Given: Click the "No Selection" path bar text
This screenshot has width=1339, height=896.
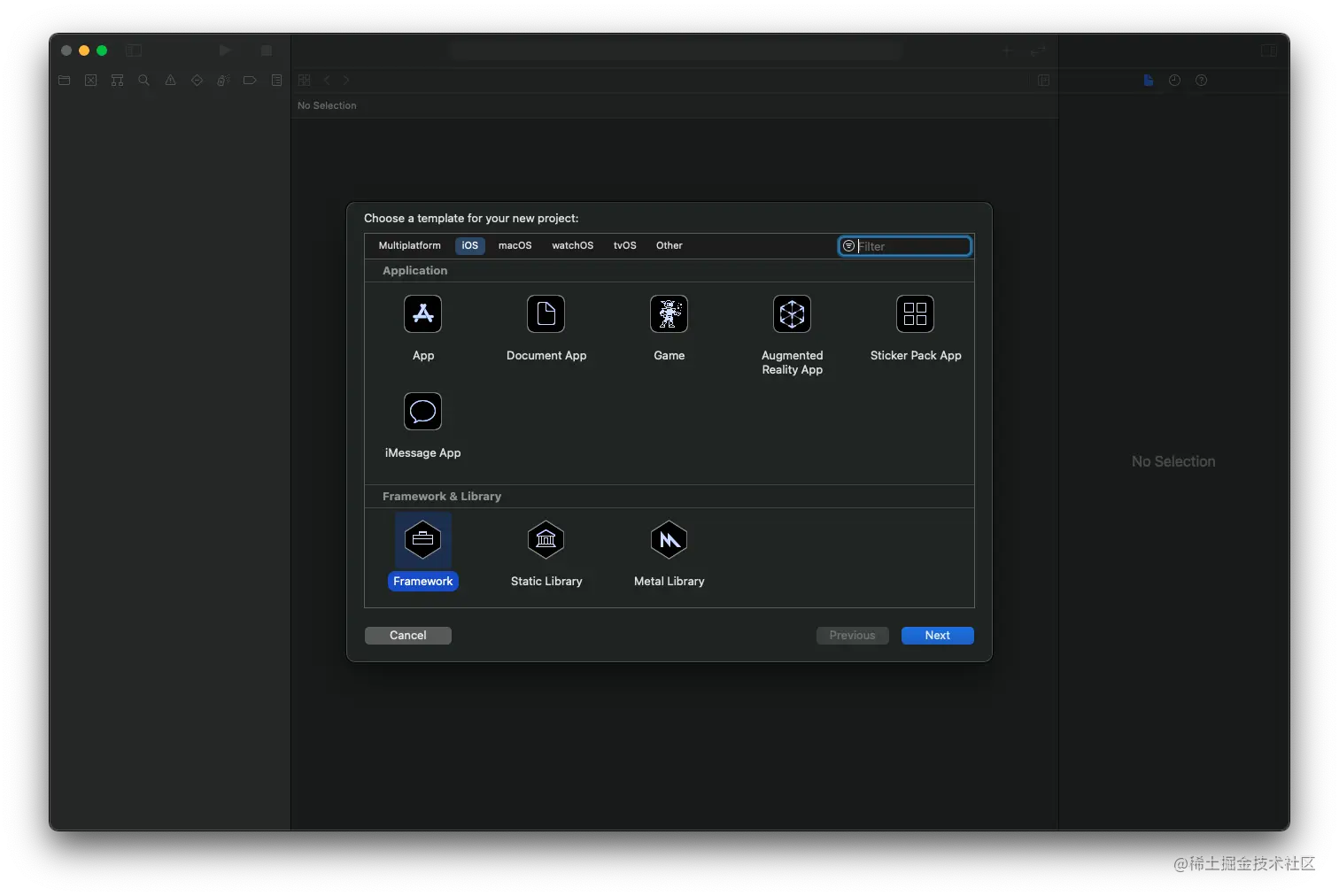Looking at the screenshot, I should click(x=327, y=105).
